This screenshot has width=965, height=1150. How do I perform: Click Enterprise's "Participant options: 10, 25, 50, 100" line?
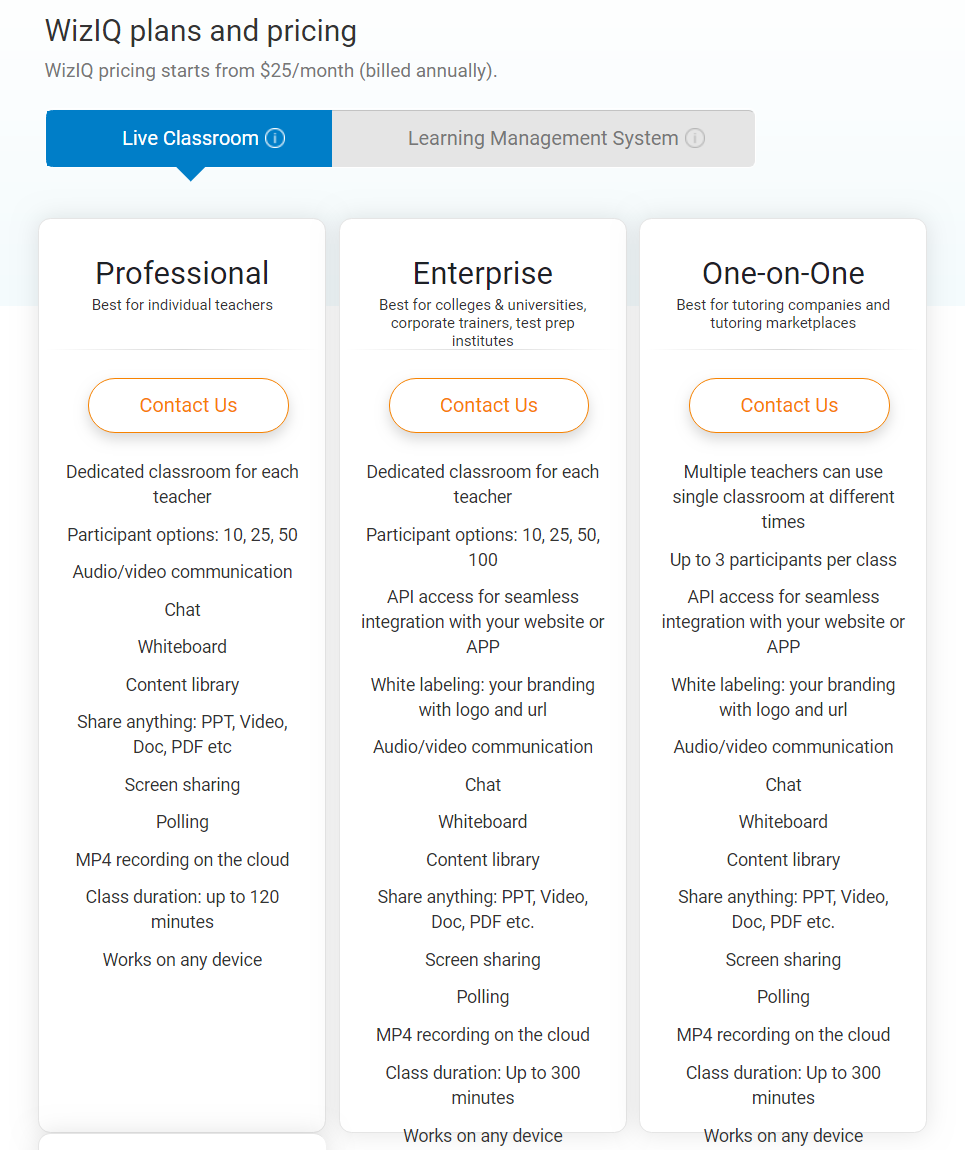point(483,547)
